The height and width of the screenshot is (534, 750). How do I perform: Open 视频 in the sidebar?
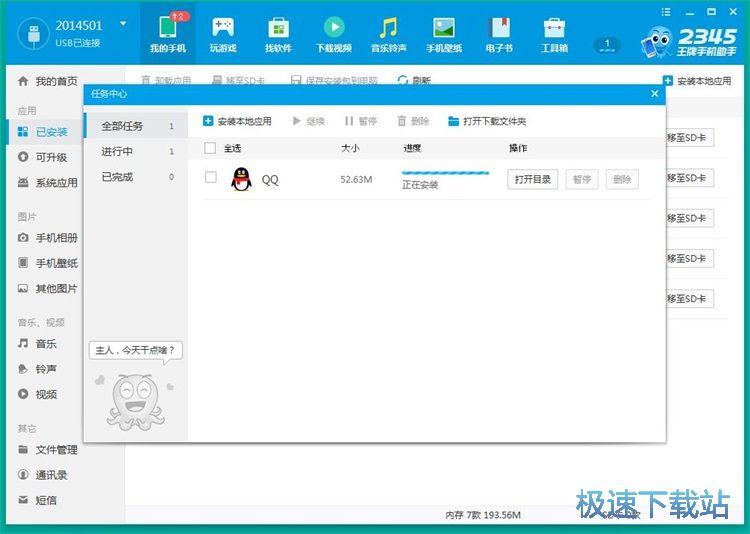(x=37, y=394)
